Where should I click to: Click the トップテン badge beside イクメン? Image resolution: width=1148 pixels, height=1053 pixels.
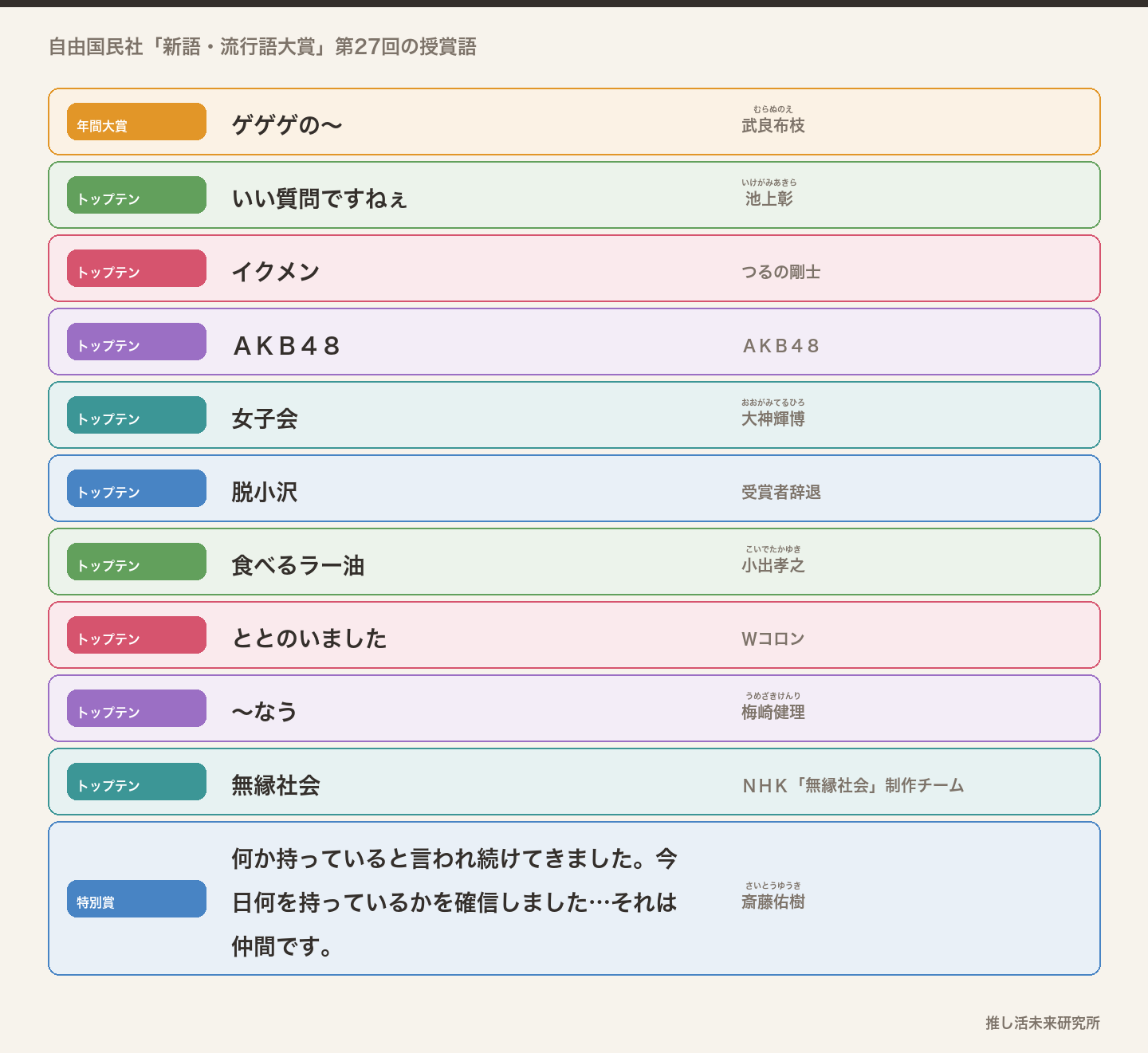click(136, 269)
